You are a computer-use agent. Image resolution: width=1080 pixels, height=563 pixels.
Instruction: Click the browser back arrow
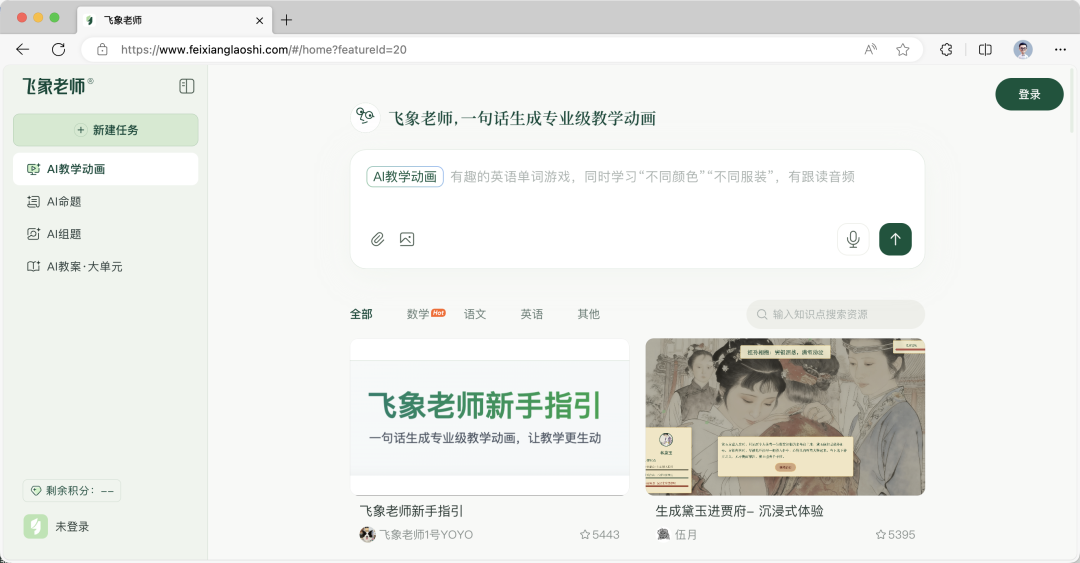[x=23, y=50]
